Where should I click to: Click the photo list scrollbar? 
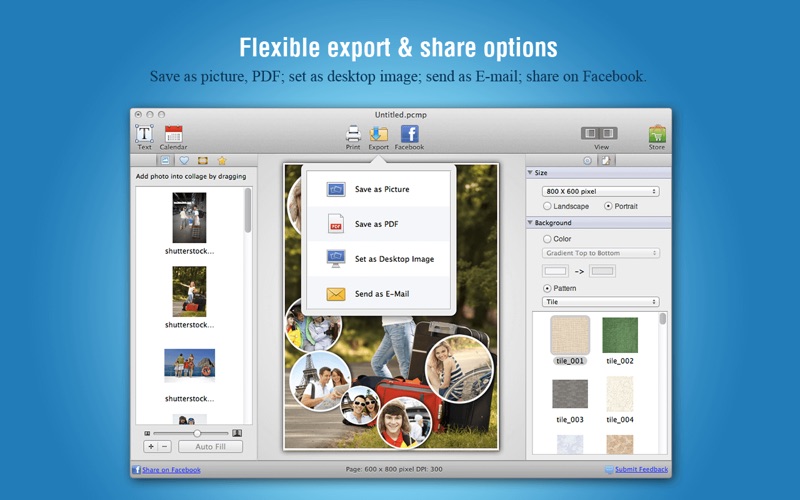click(x=248, y=210)
